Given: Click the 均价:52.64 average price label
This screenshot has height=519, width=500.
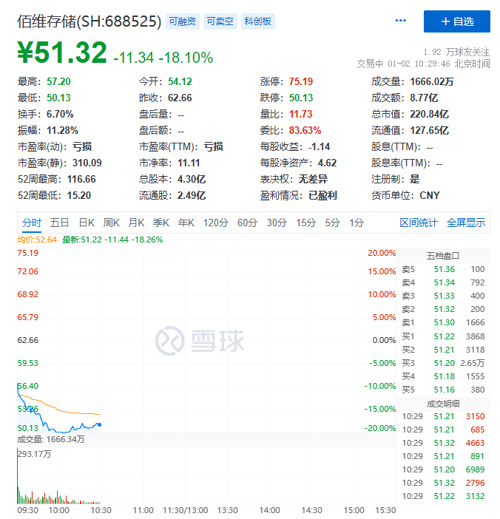Looking at the screenshot, I should [x=37, y=240].
